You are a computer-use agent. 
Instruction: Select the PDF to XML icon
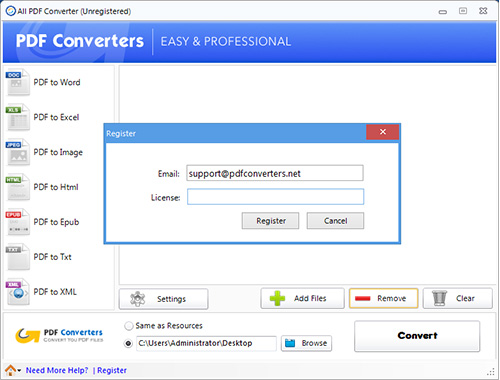pyautogui.click(x=18, y=292)
